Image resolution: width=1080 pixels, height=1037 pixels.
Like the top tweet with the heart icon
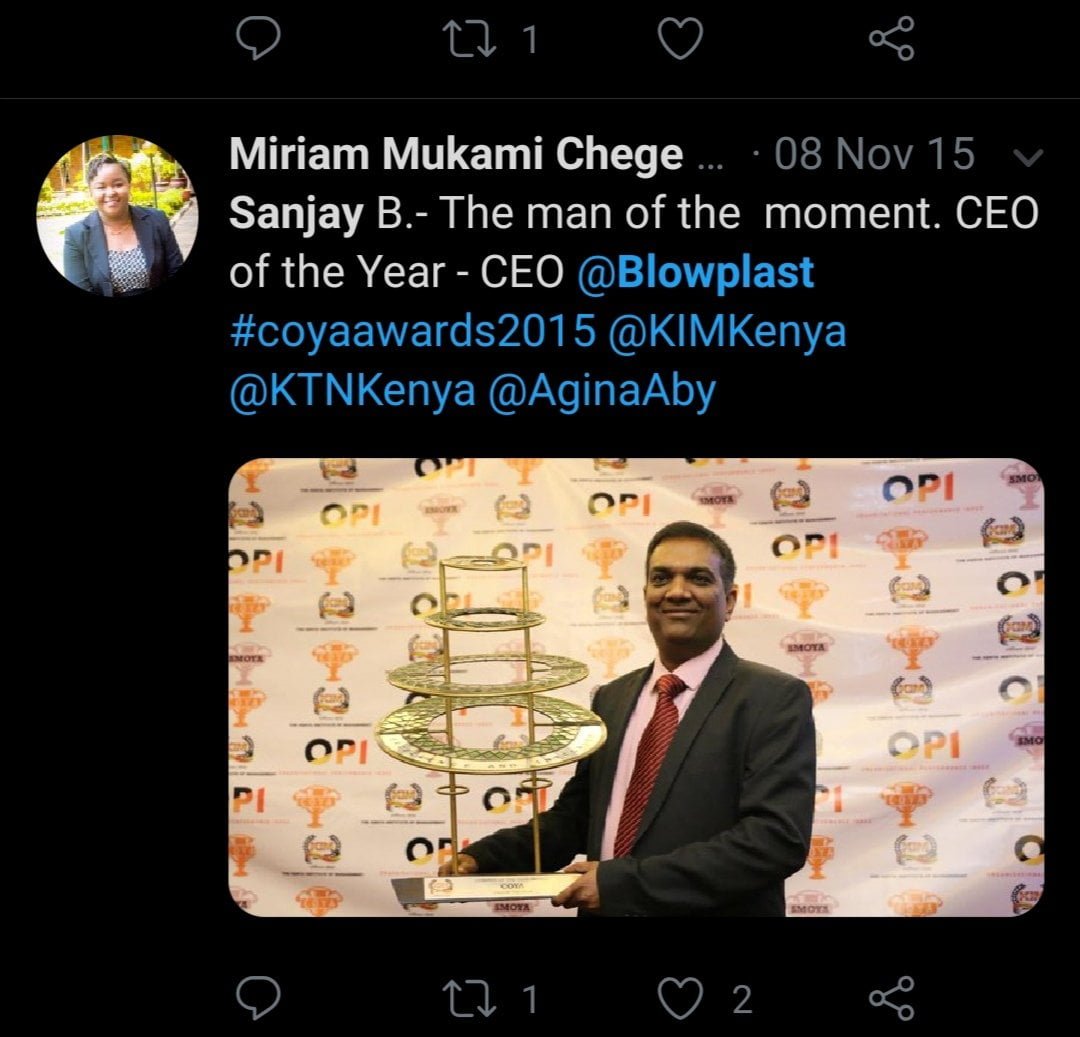(681, 38)
